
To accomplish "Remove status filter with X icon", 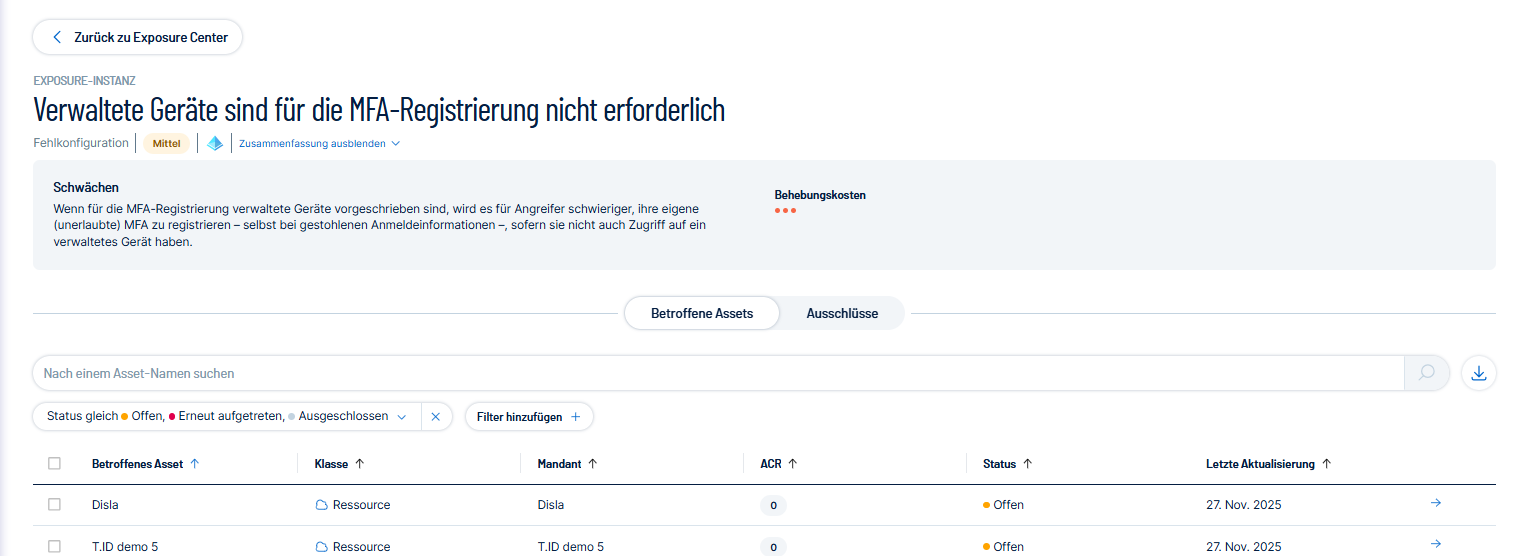I will pos(435,417).
